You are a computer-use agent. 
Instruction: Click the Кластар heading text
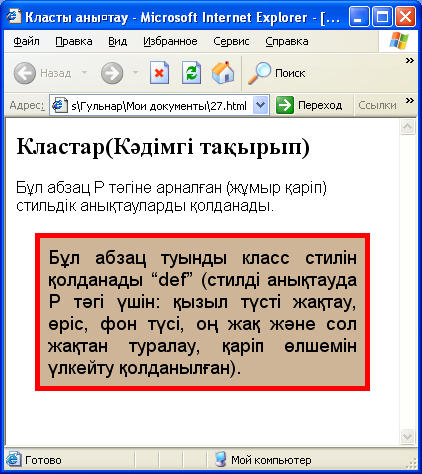(163, 146)
